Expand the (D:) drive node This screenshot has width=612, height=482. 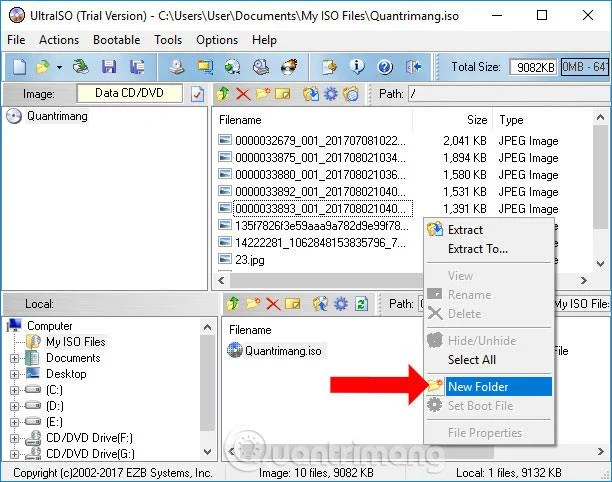[x=14, y=406]
